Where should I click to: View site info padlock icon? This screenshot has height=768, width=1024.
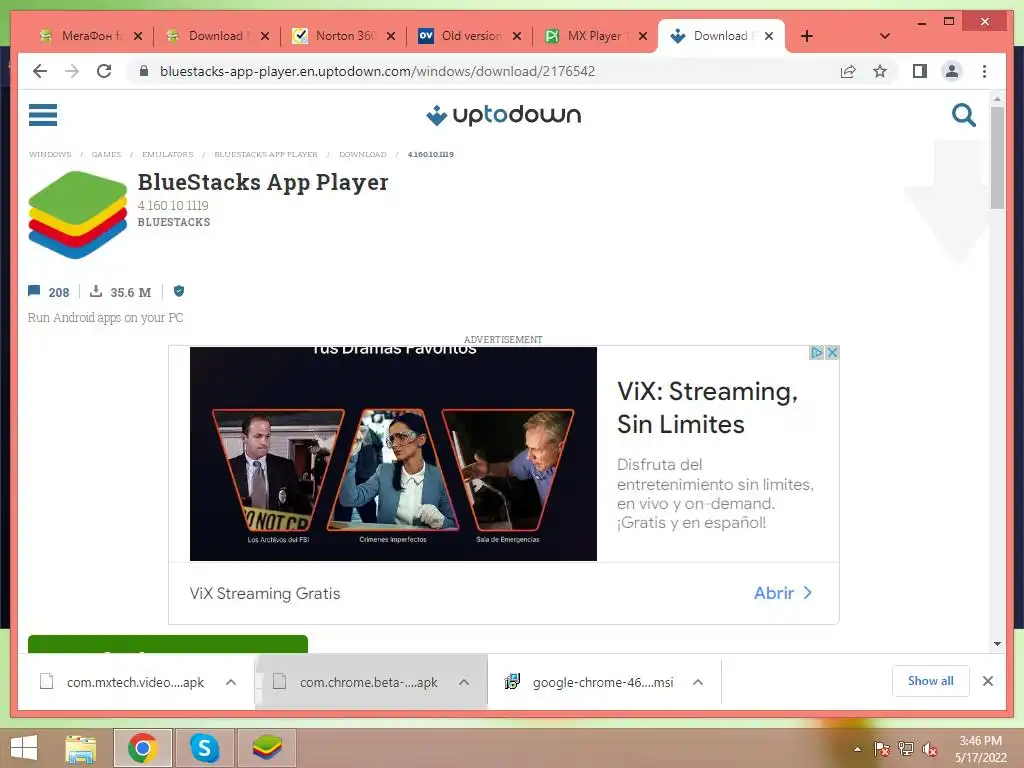click(144, 71)
